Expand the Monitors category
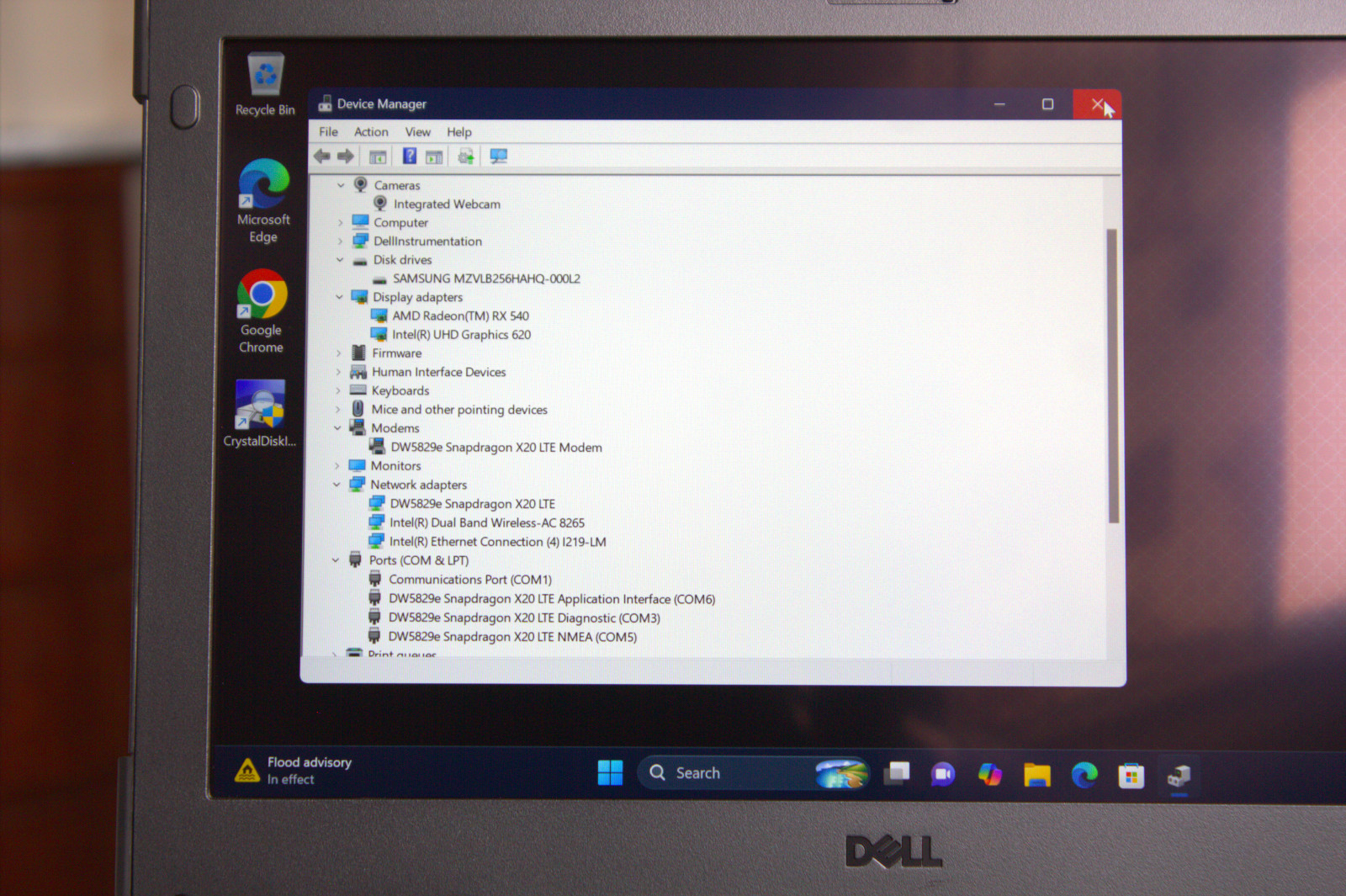This screenshot has width=1346, height=896. pos(337,466)
